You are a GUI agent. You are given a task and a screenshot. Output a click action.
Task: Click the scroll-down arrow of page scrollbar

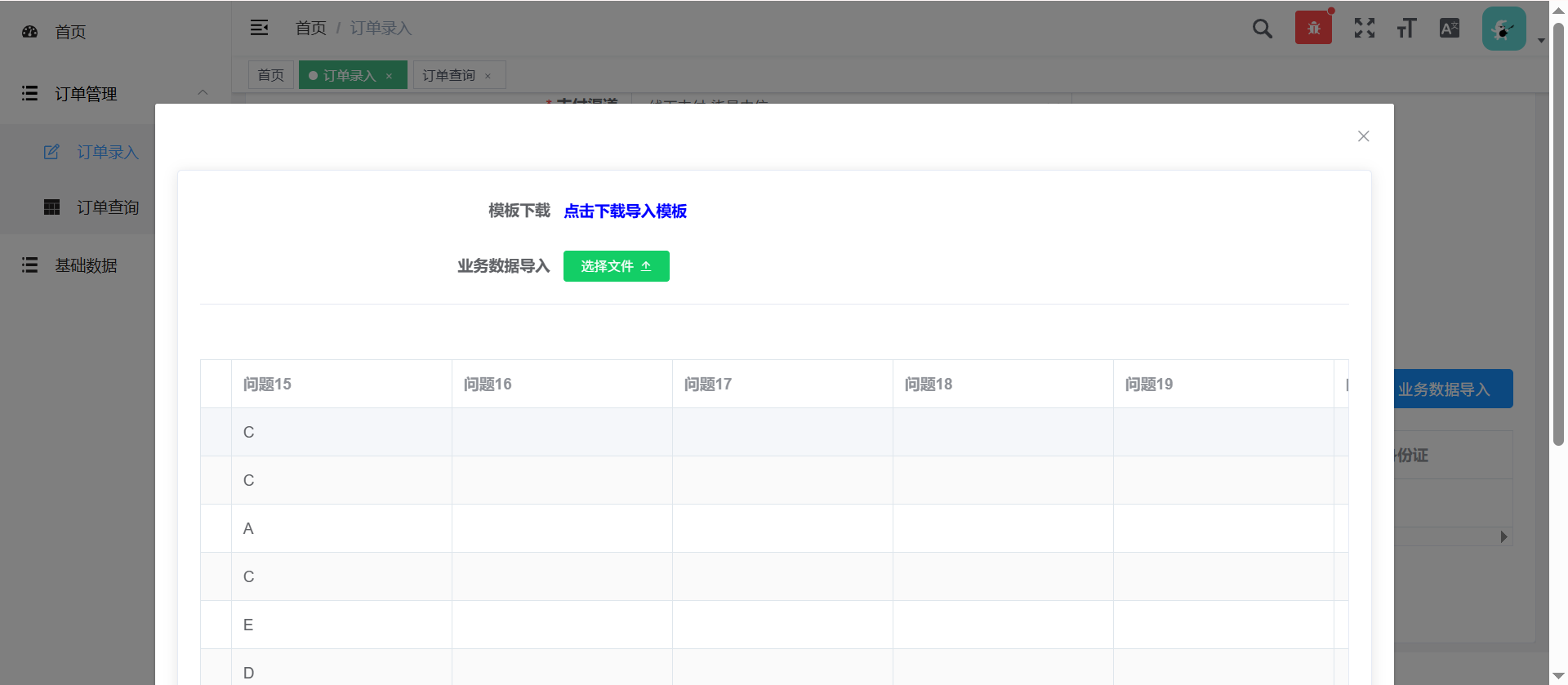pos(1558,676)
